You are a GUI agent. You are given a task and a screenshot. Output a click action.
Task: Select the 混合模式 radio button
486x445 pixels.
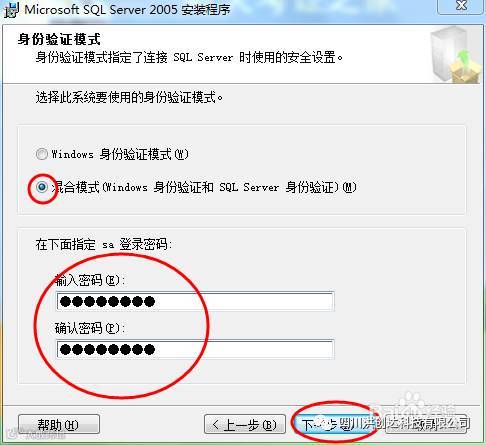tap(42, 187)
